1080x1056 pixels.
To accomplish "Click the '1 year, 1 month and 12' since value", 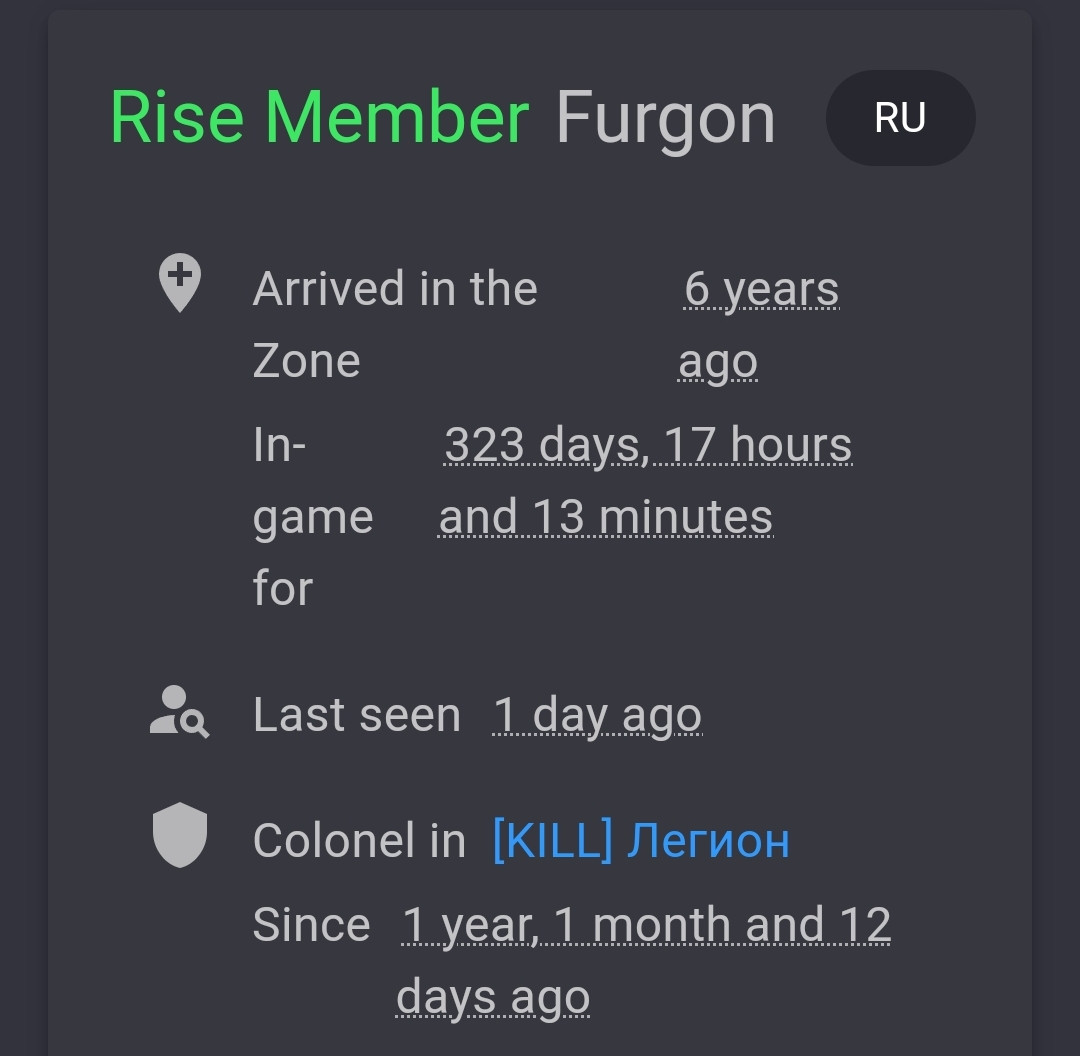I will [646, 925].
